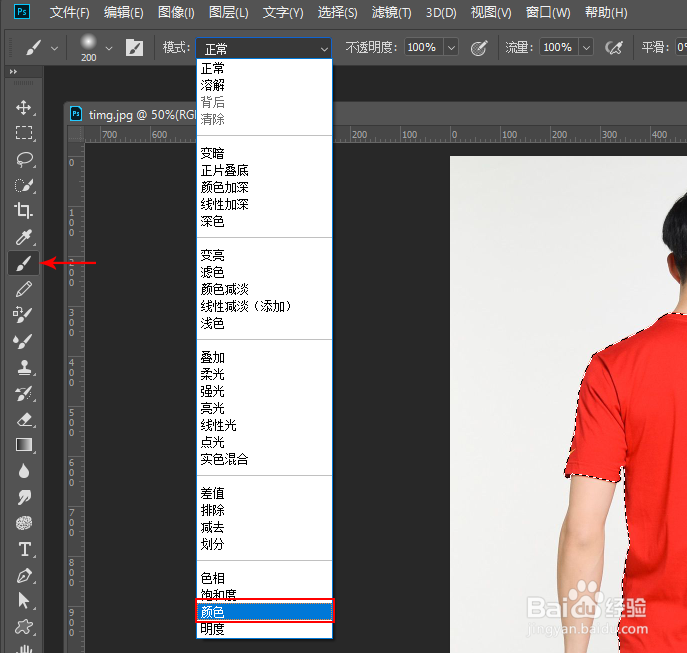Select the Custom Shape tool
Screen dimensions: 687x653
click(x=24, y=627)
